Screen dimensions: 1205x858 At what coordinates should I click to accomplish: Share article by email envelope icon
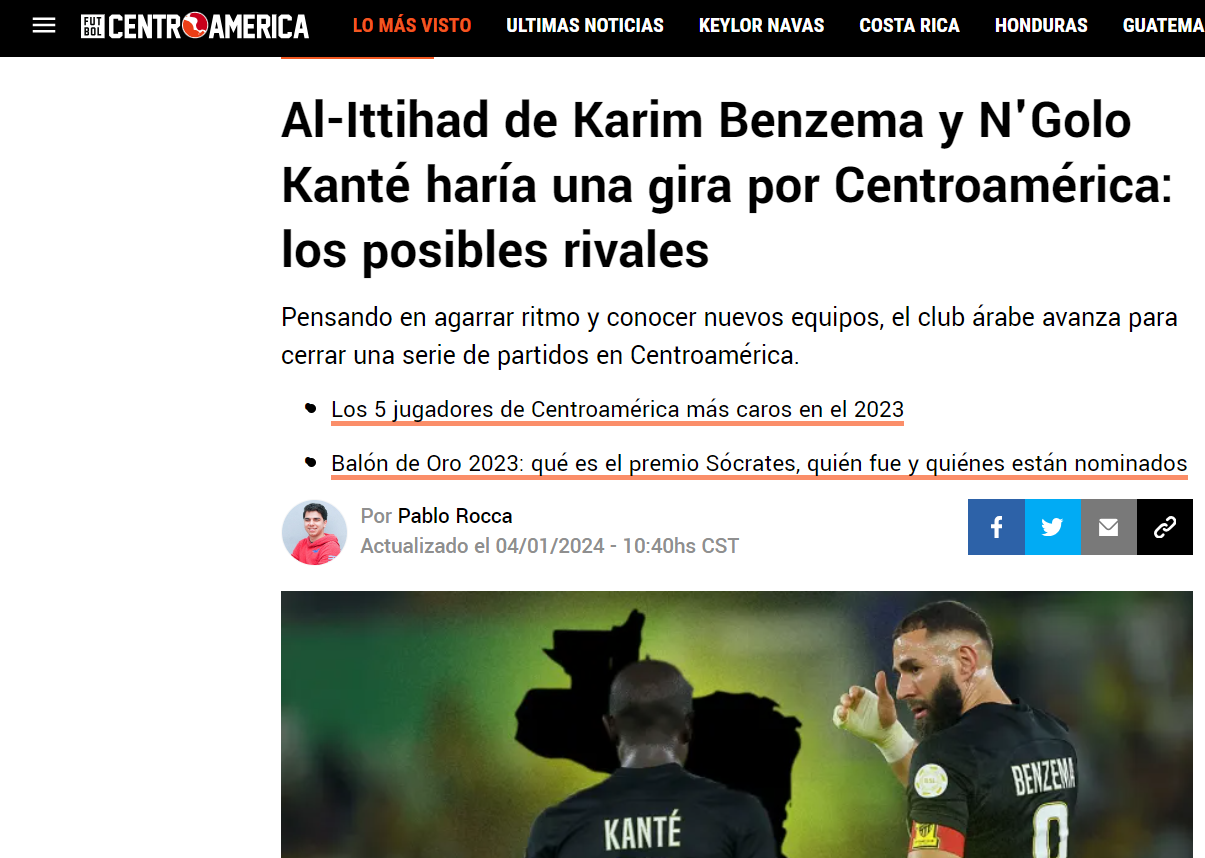tap(1108, 527)
